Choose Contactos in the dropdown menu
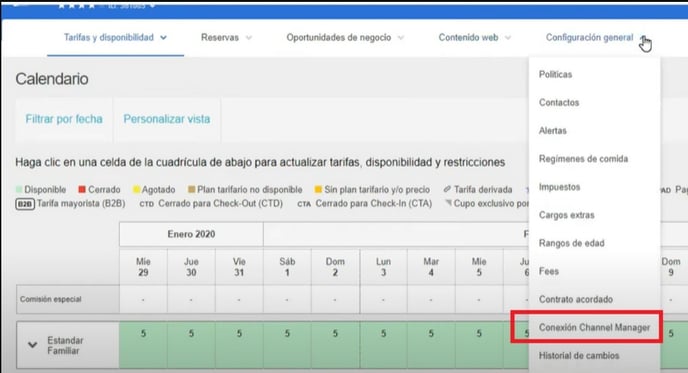The height and width of the screenshot is (373, 688). (559, 102)
